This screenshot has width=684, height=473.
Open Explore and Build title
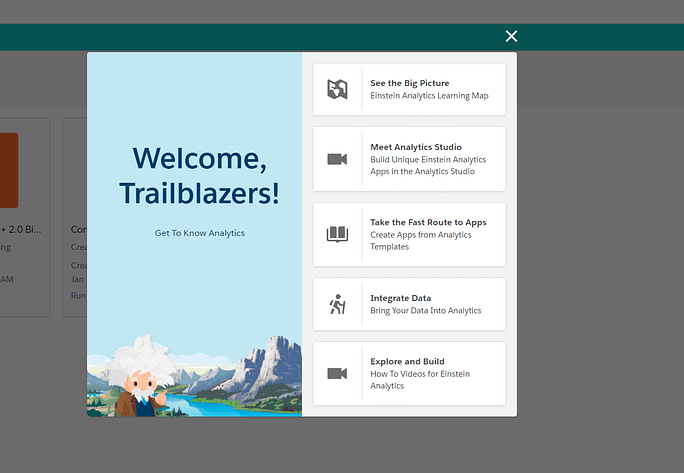coord(407,361)
